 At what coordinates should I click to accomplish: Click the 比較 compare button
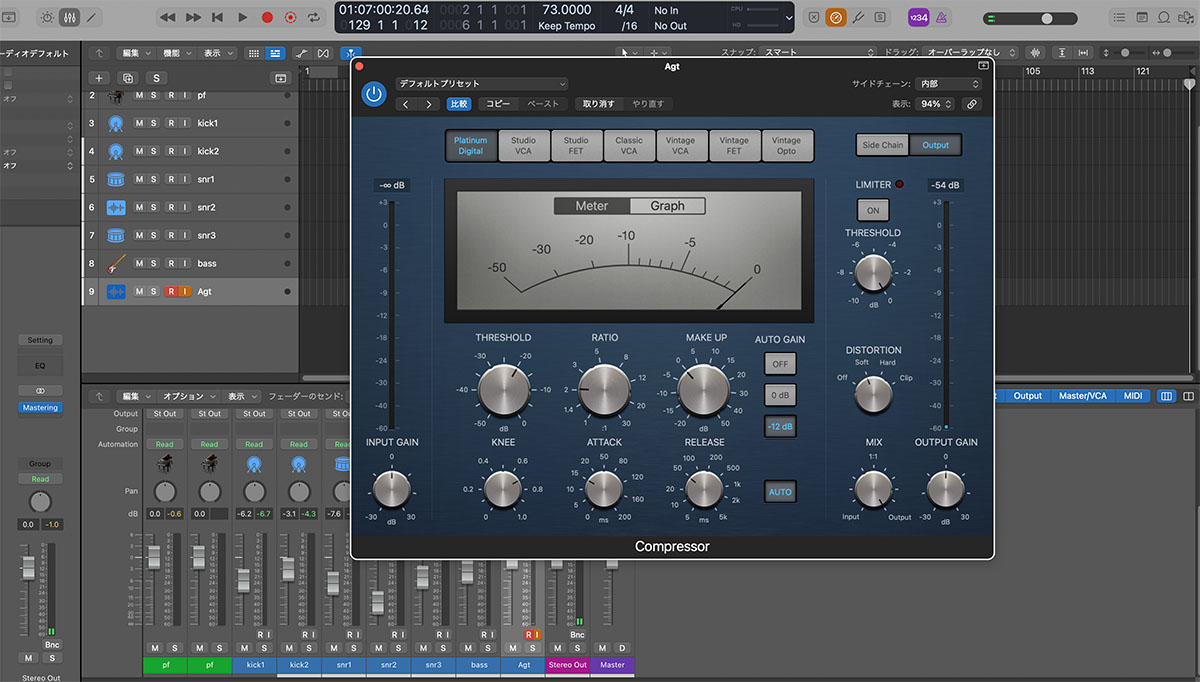pos(459,104)
